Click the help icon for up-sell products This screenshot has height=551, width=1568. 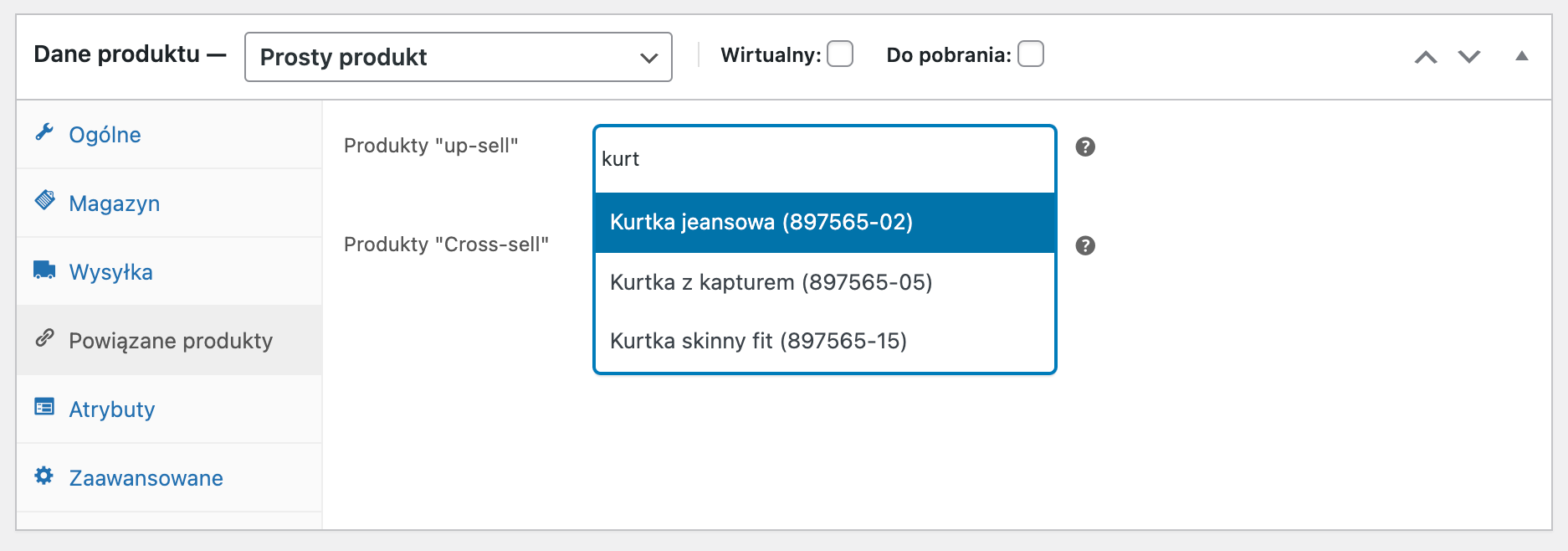1085,147
